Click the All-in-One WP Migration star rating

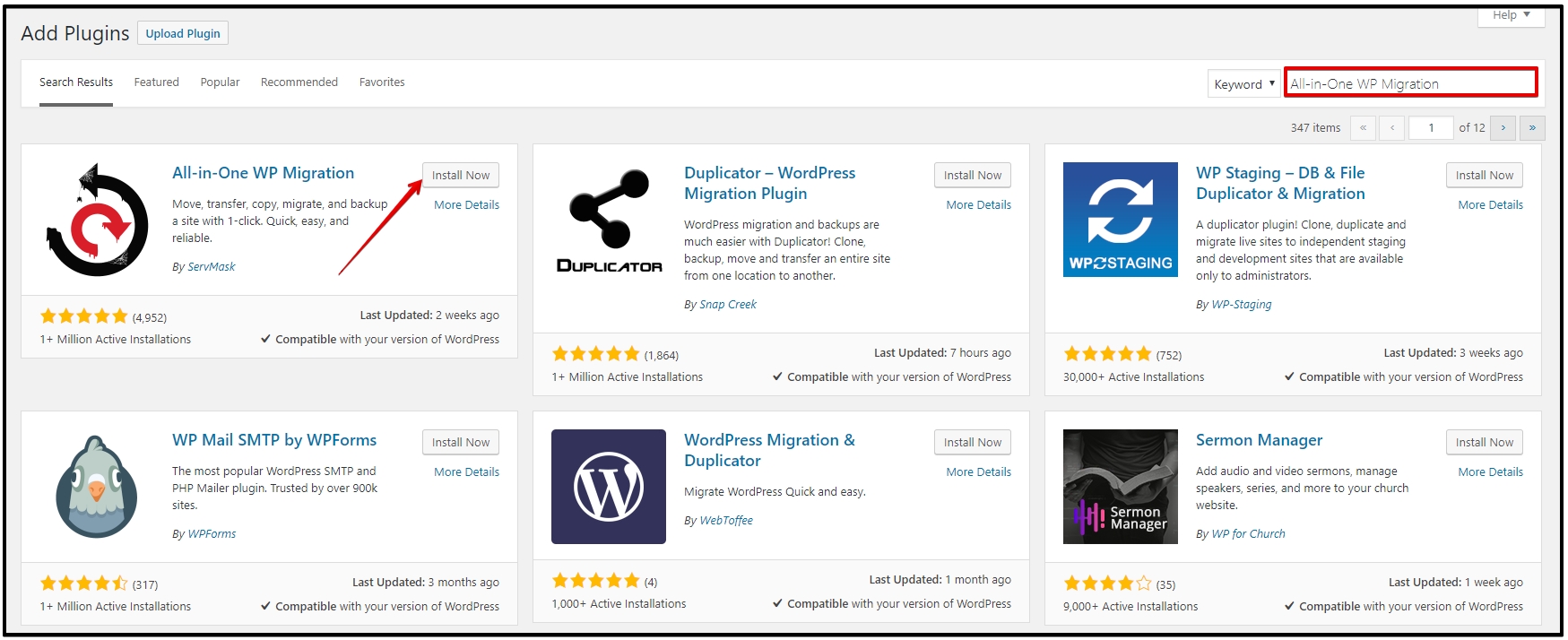pos(83,316)
